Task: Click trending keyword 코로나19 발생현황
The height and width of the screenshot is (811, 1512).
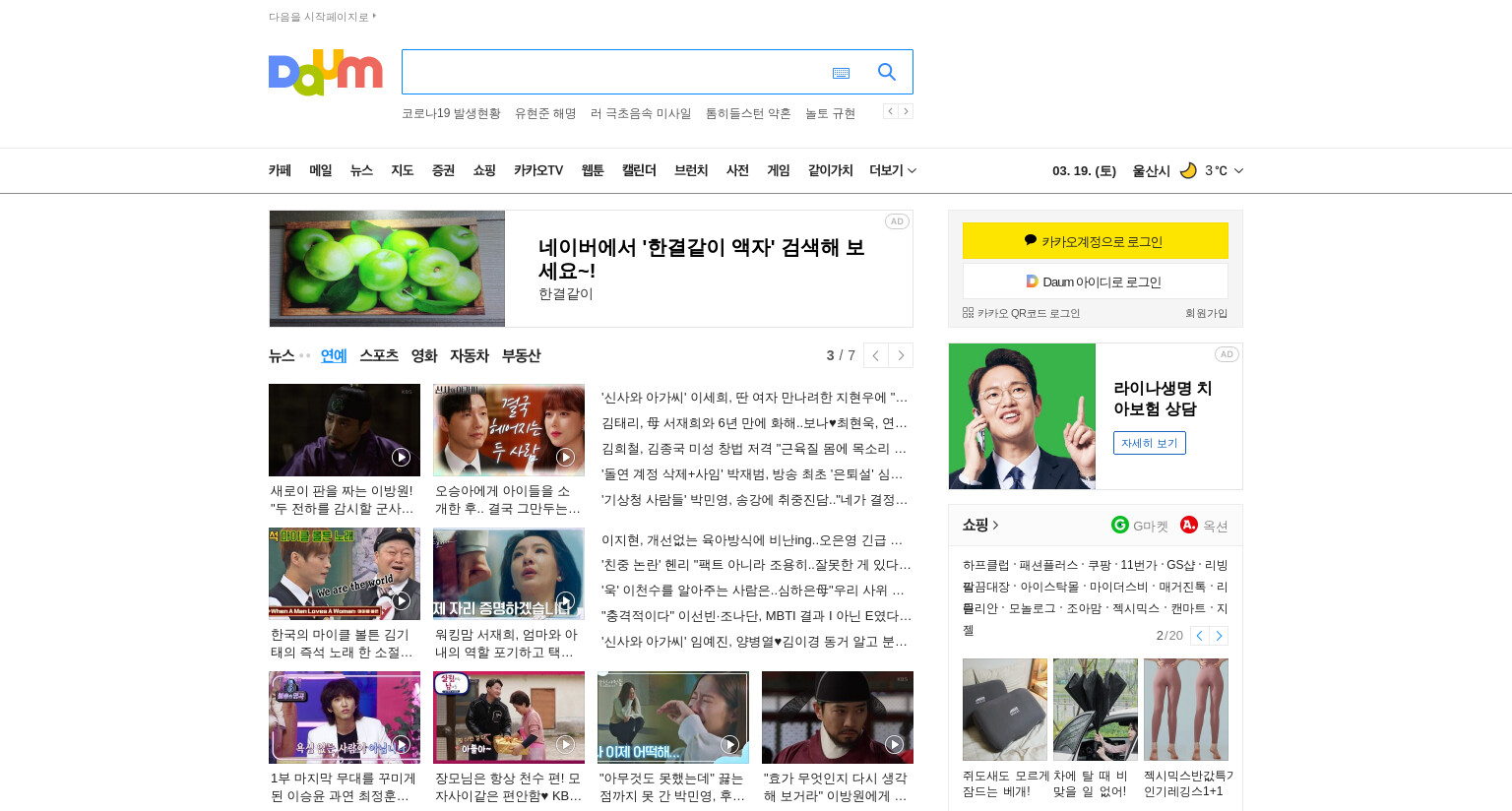Action: [451, 113]
